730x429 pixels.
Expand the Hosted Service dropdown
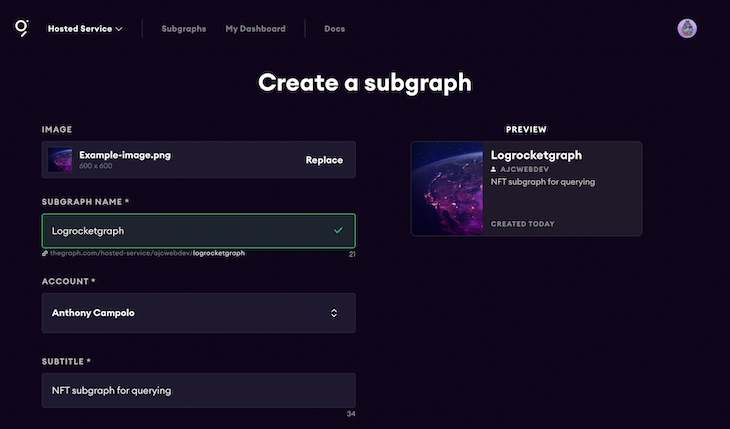(85, 29)
